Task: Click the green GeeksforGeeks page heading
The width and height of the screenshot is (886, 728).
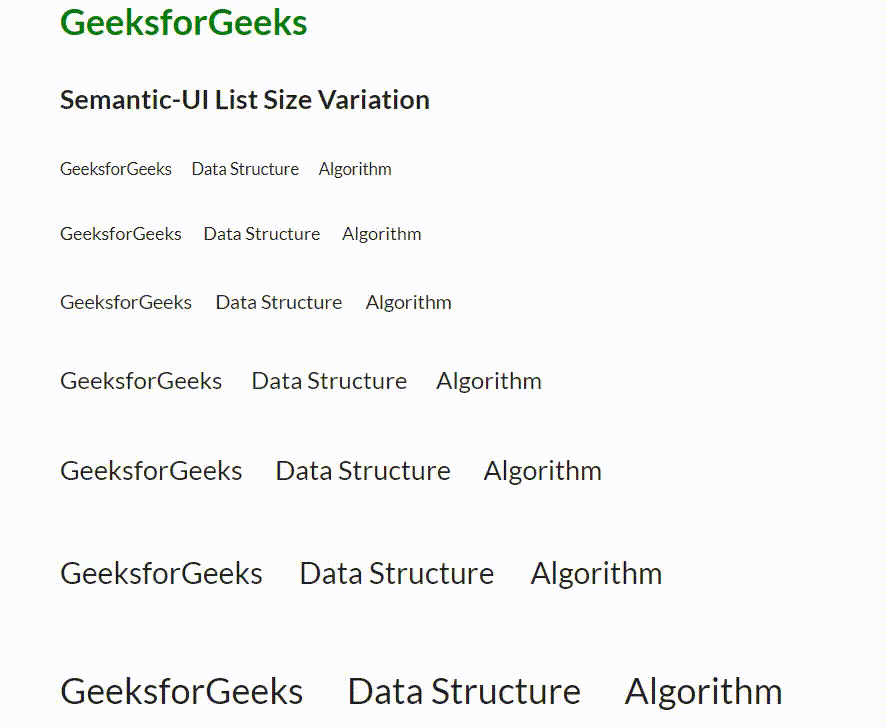Action: 184,23
